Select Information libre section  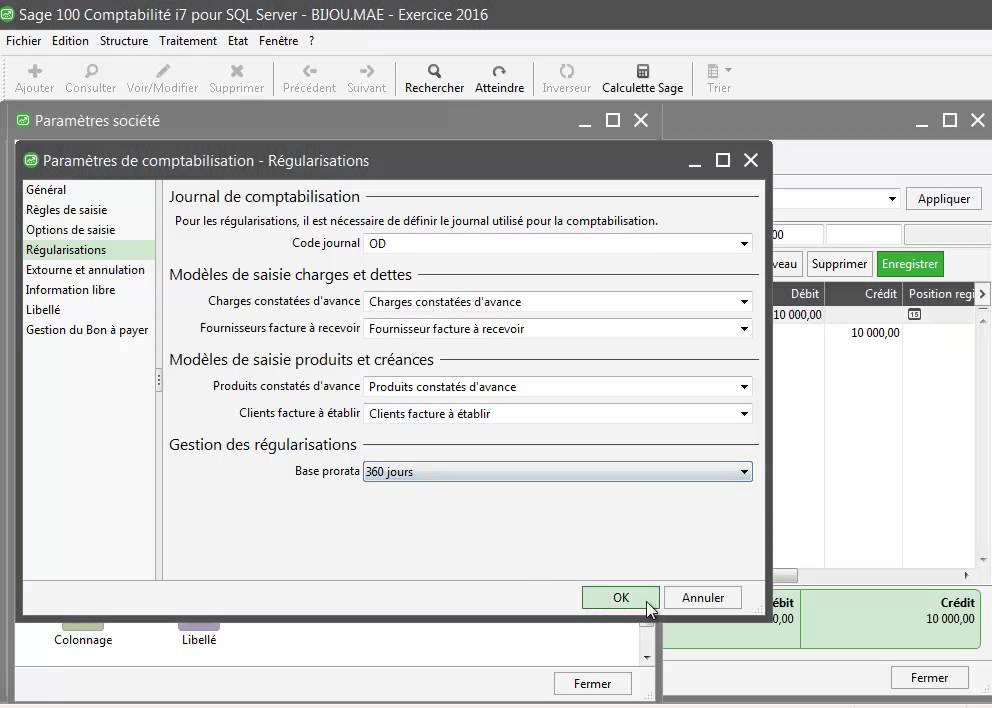pos(89,290)
